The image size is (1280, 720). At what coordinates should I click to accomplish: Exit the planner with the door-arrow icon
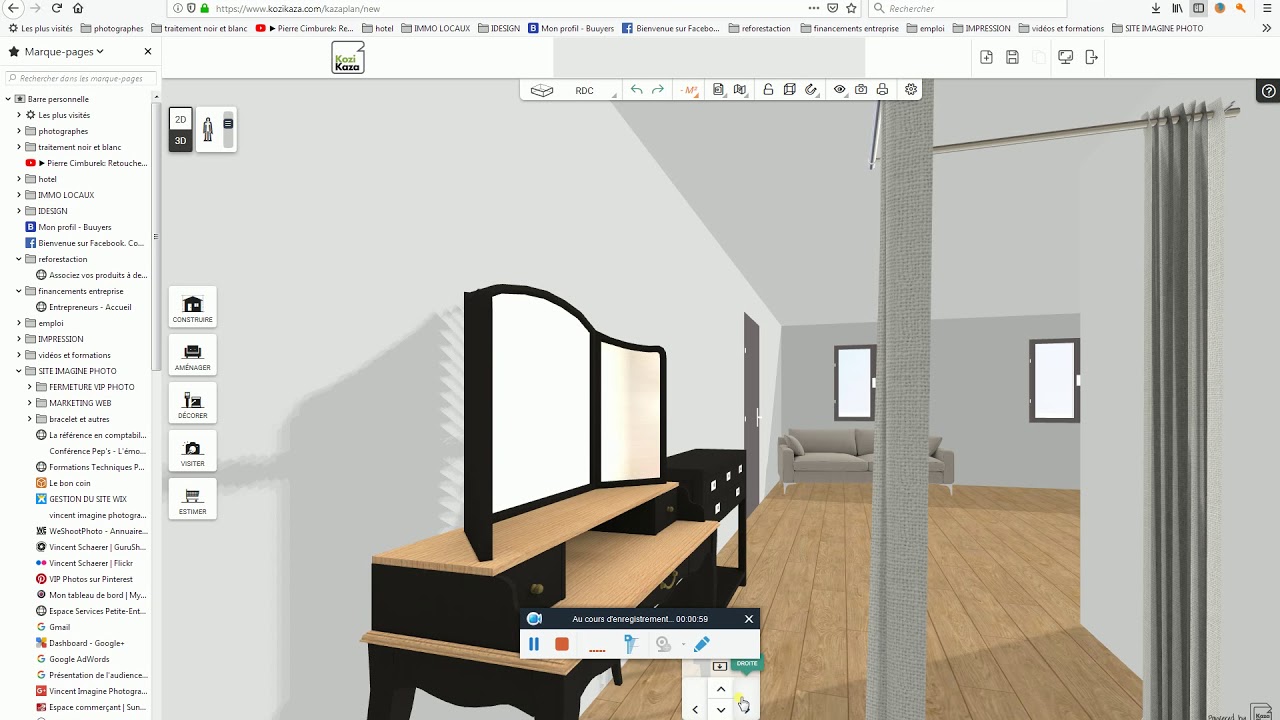tap(1091, 58)
